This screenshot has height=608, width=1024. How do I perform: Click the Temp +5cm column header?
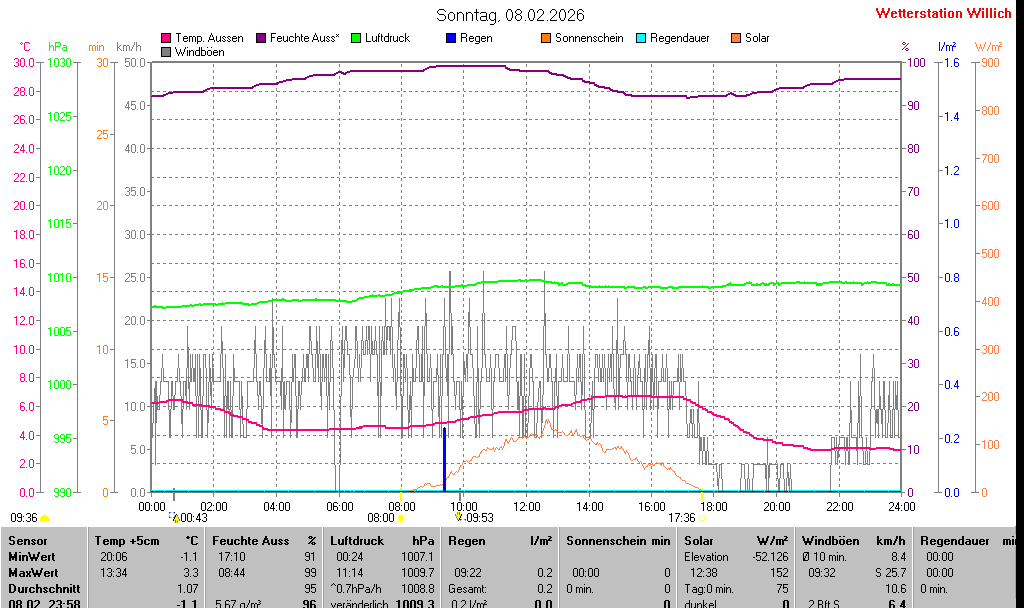121,540
